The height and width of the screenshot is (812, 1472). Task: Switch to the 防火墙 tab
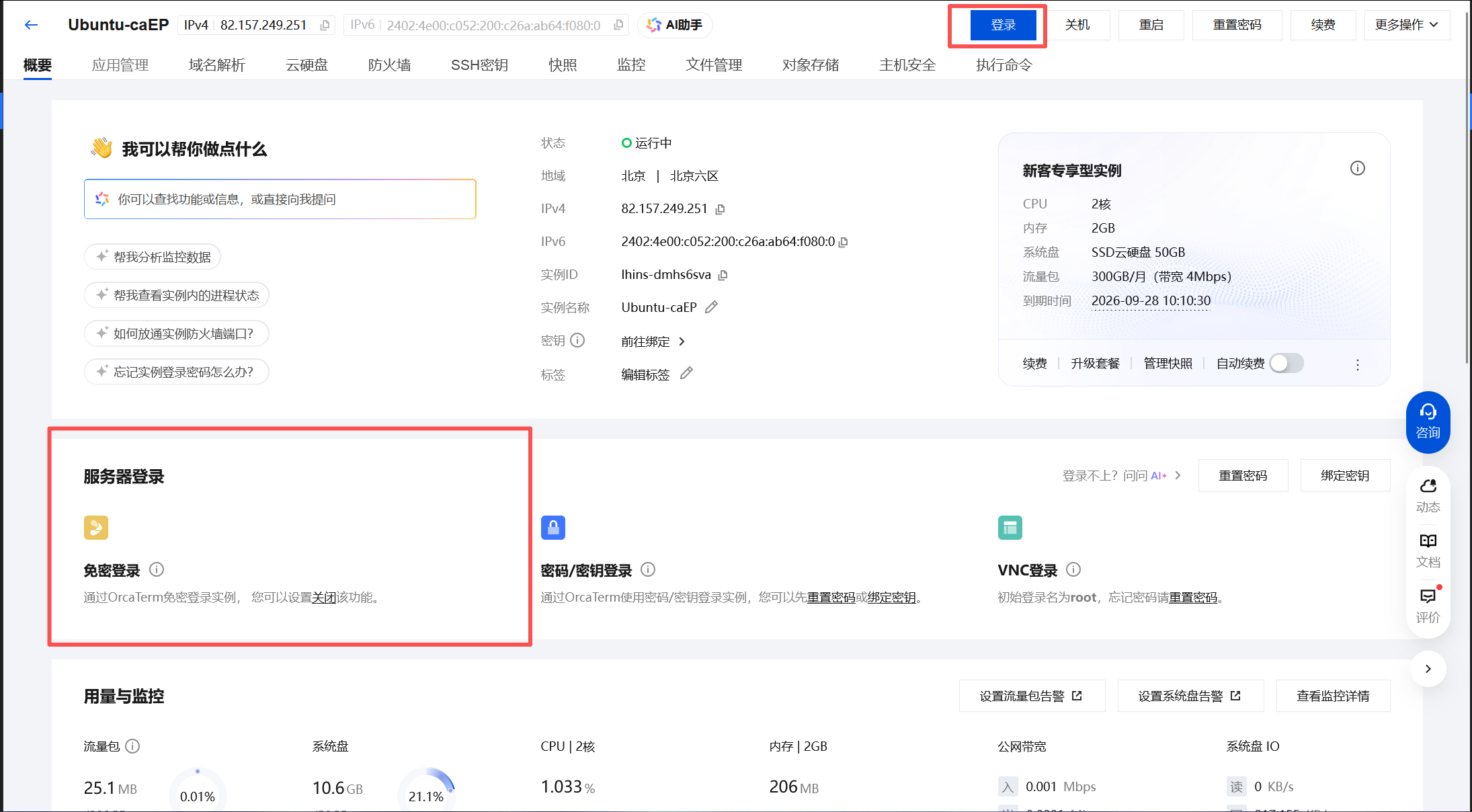point(389,65)
